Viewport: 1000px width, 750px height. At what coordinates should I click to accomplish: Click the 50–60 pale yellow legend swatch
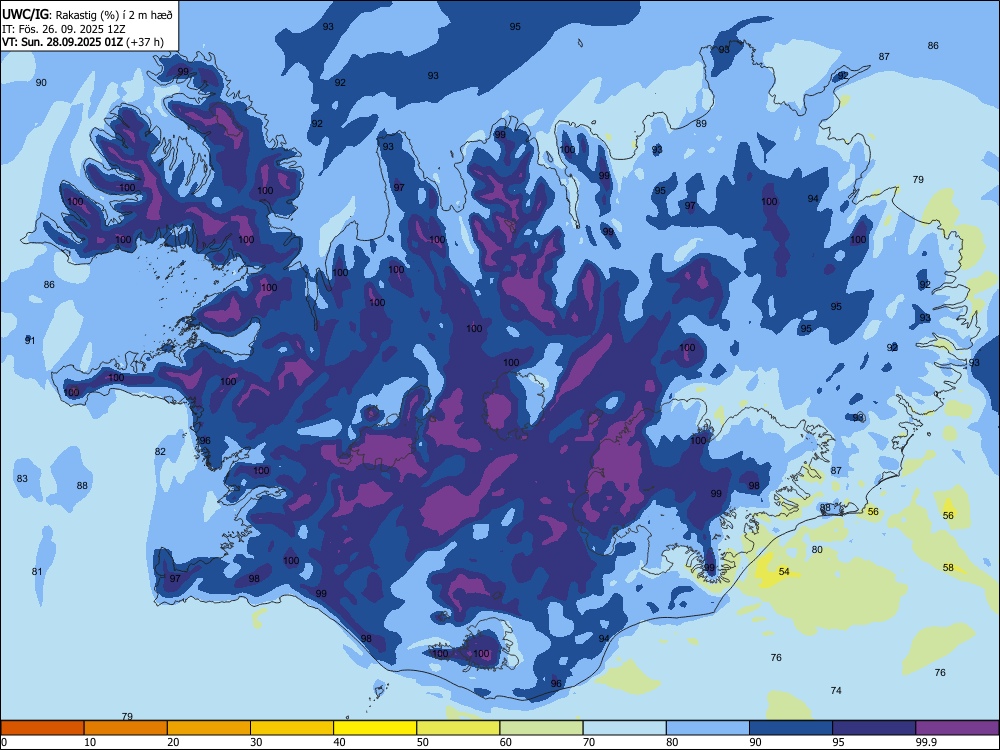pos(458,728)
